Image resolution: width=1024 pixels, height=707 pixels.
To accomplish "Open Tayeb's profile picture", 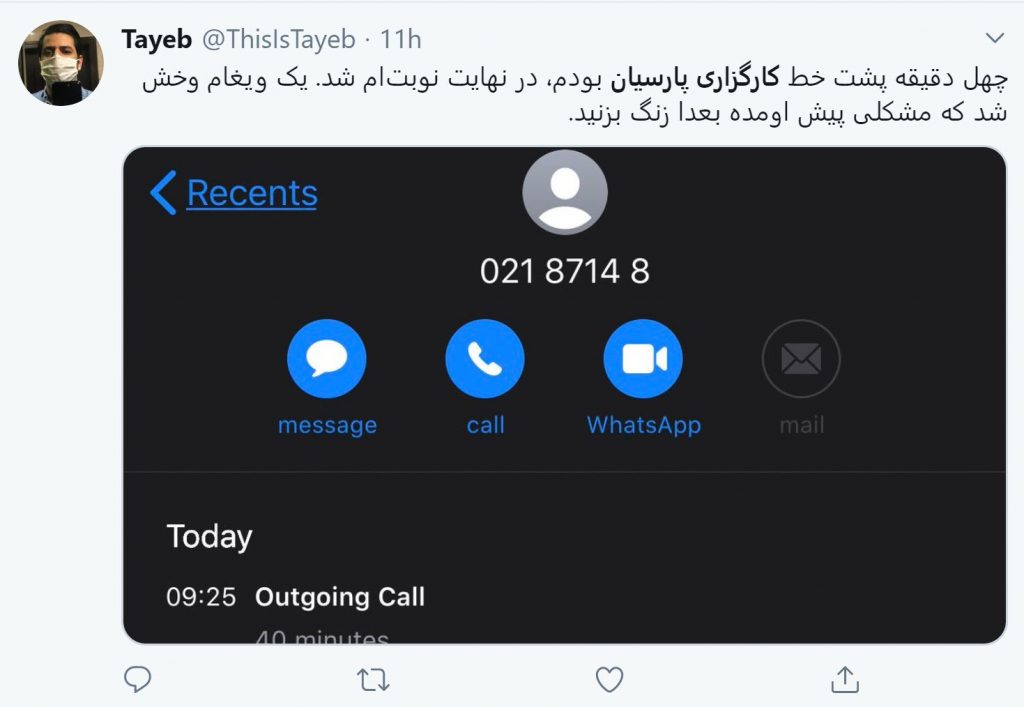I will [x=61, y=63].
